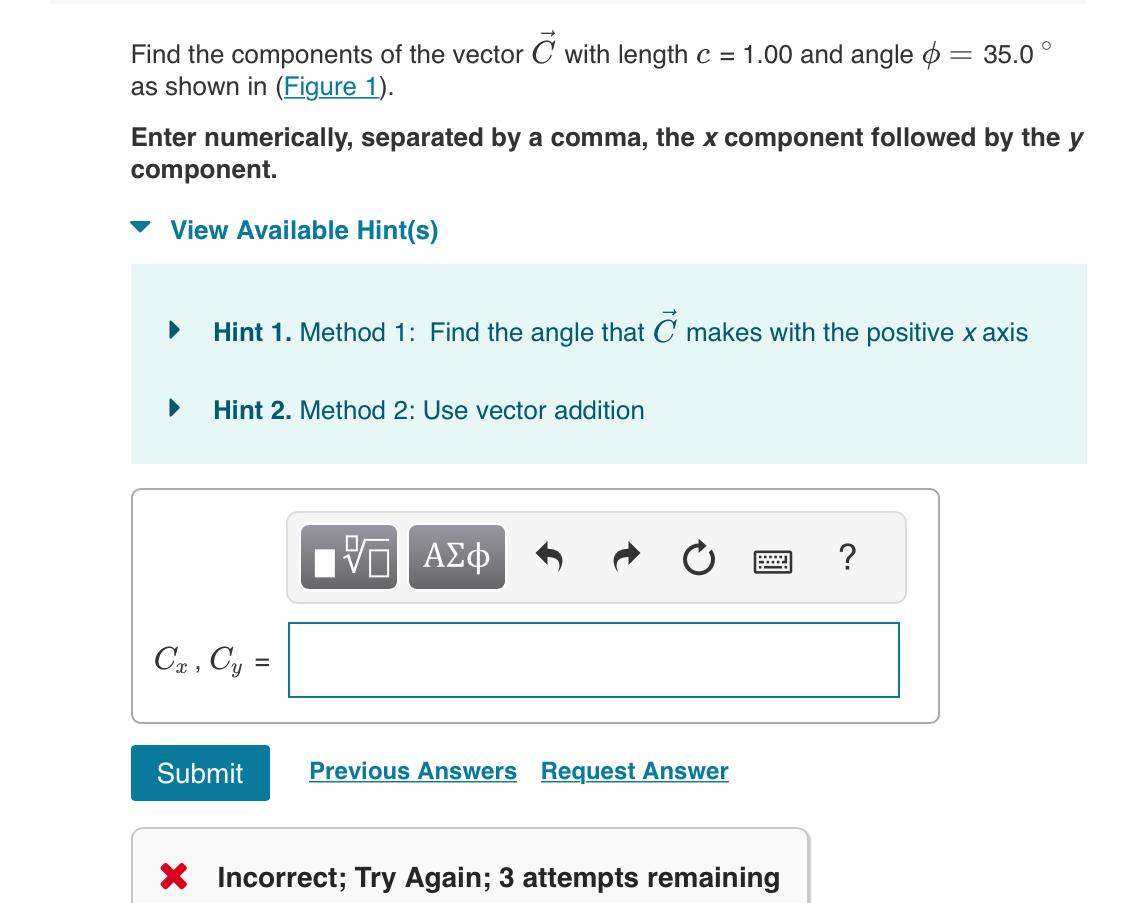Undo the last edit in the answer editor

tap(548, 557)
